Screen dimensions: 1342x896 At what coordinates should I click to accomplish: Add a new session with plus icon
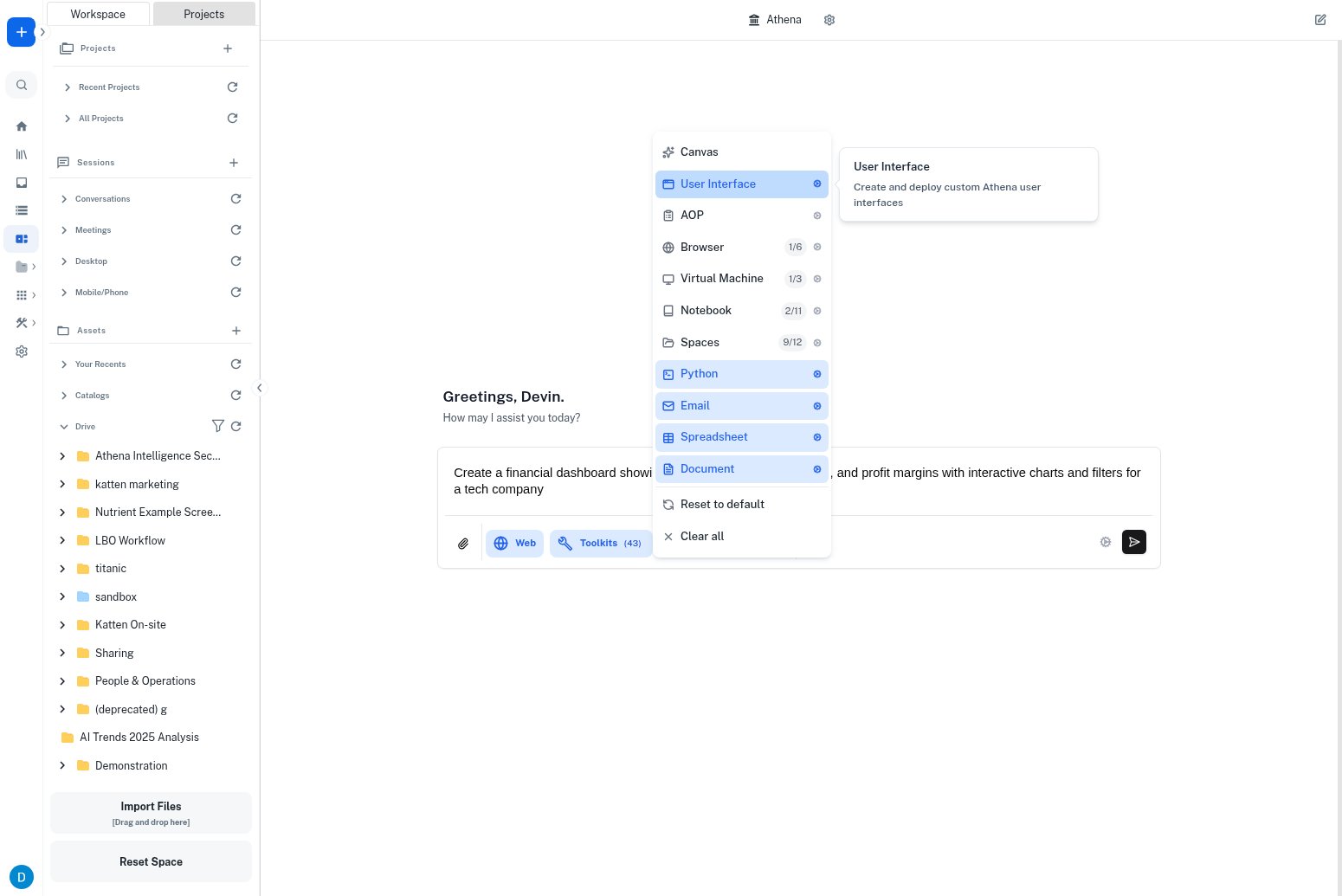tap(234, 163)
